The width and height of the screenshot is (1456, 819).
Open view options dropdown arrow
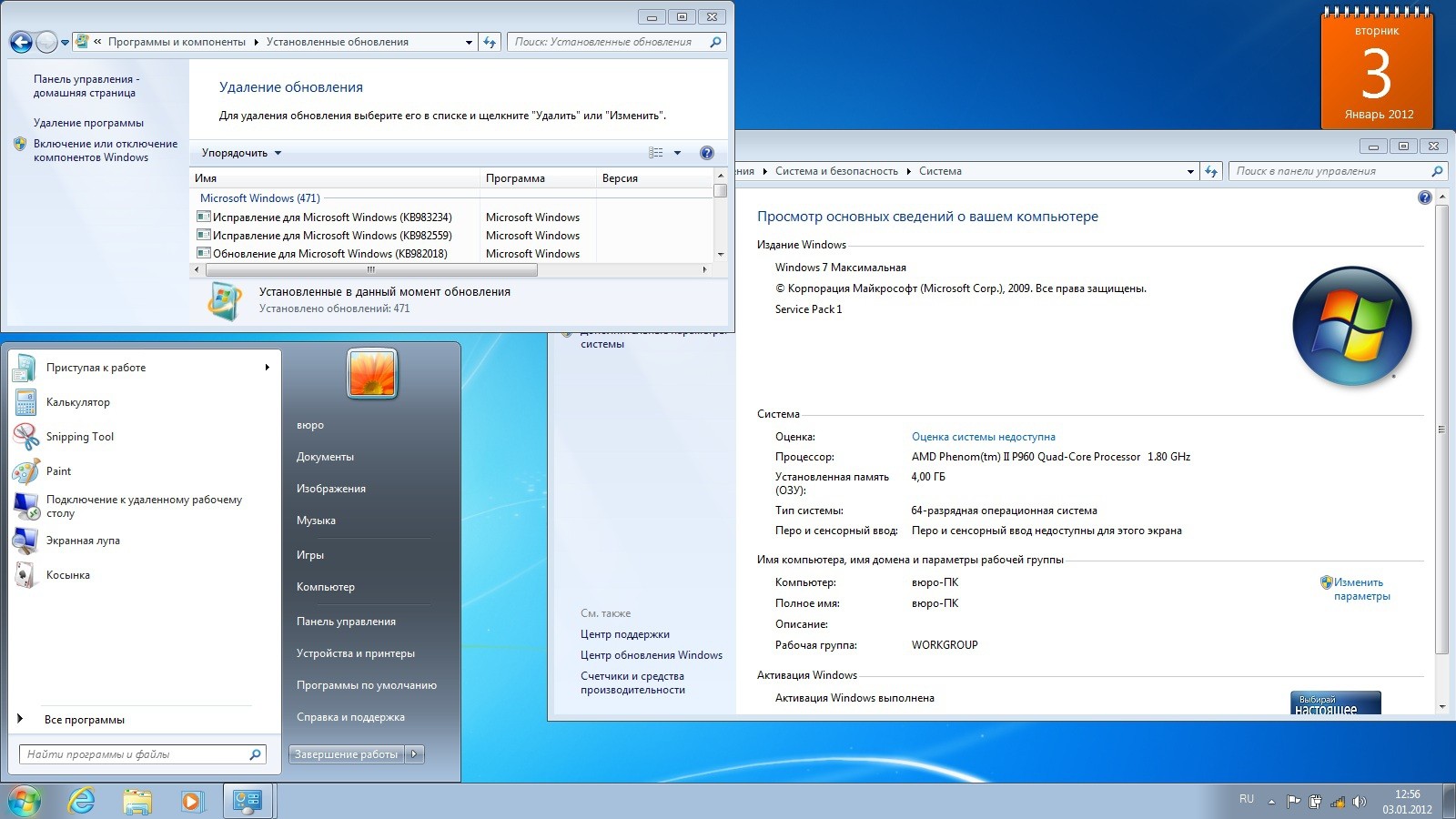click(677, 153)
